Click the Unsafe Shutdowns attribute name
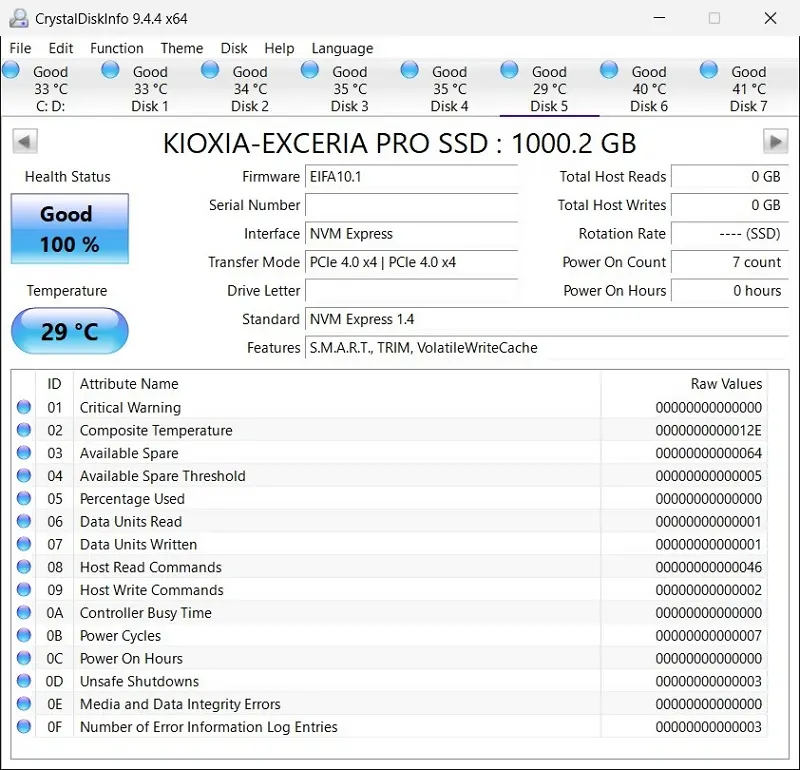Image resolution: width=800 pixels, height=770 pixels. coord(139,681)
